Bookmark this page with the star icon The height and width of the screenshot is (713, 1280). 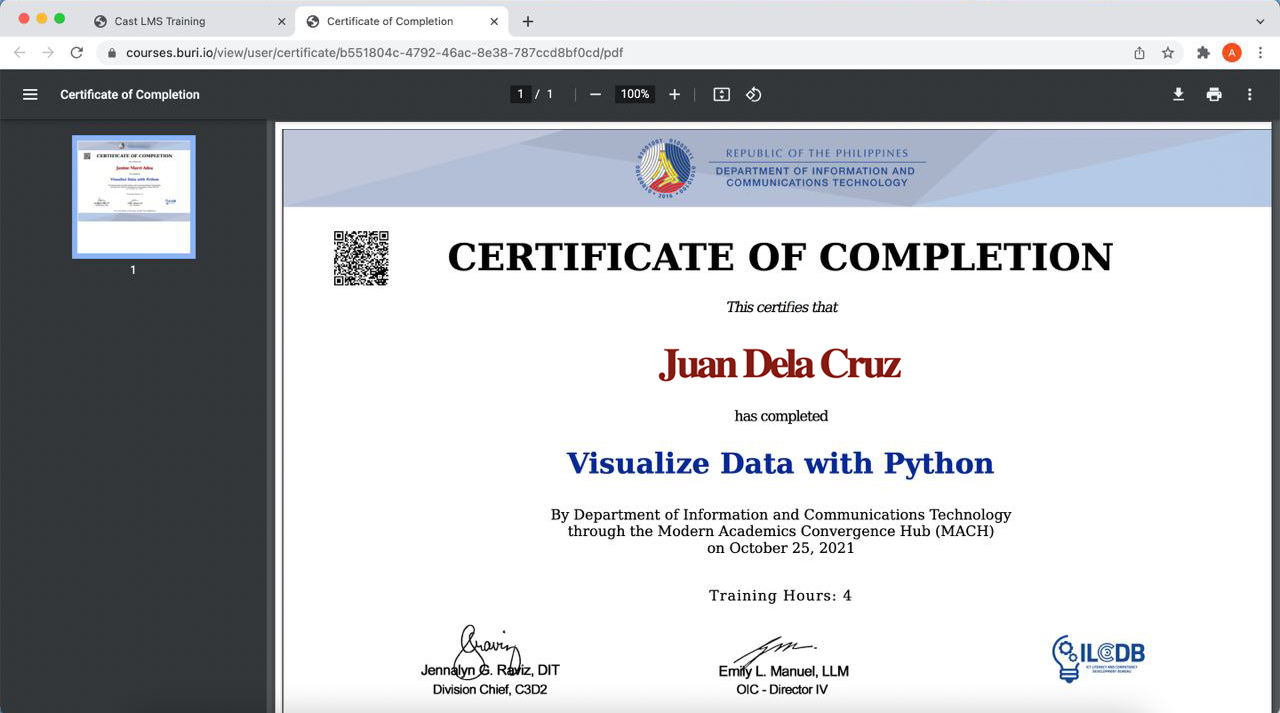click(1168, 53)
